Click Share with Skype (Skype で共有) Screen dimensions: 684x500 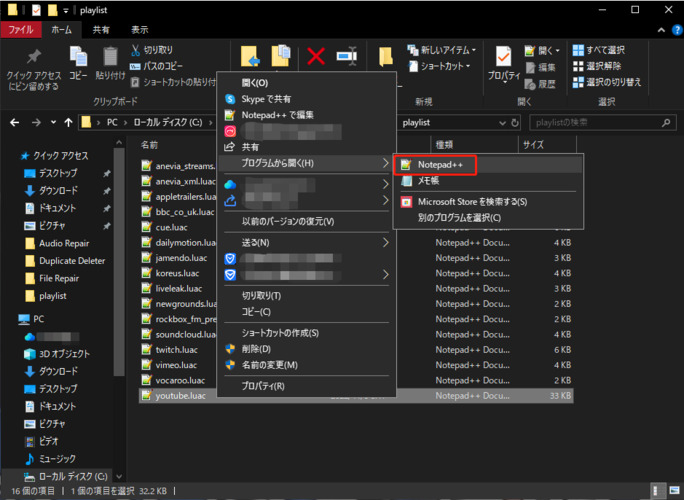(306, 99)
